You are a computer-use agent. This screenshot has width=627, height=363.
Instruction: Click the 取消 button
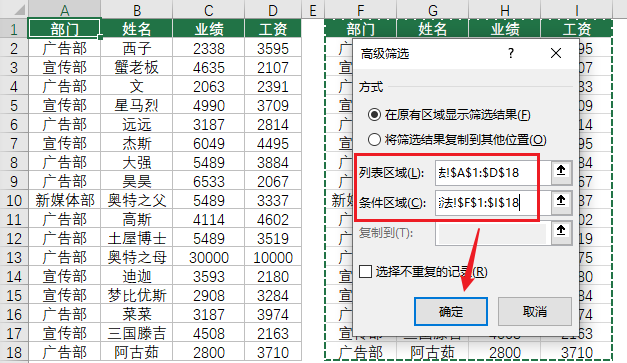coord(535,311)
